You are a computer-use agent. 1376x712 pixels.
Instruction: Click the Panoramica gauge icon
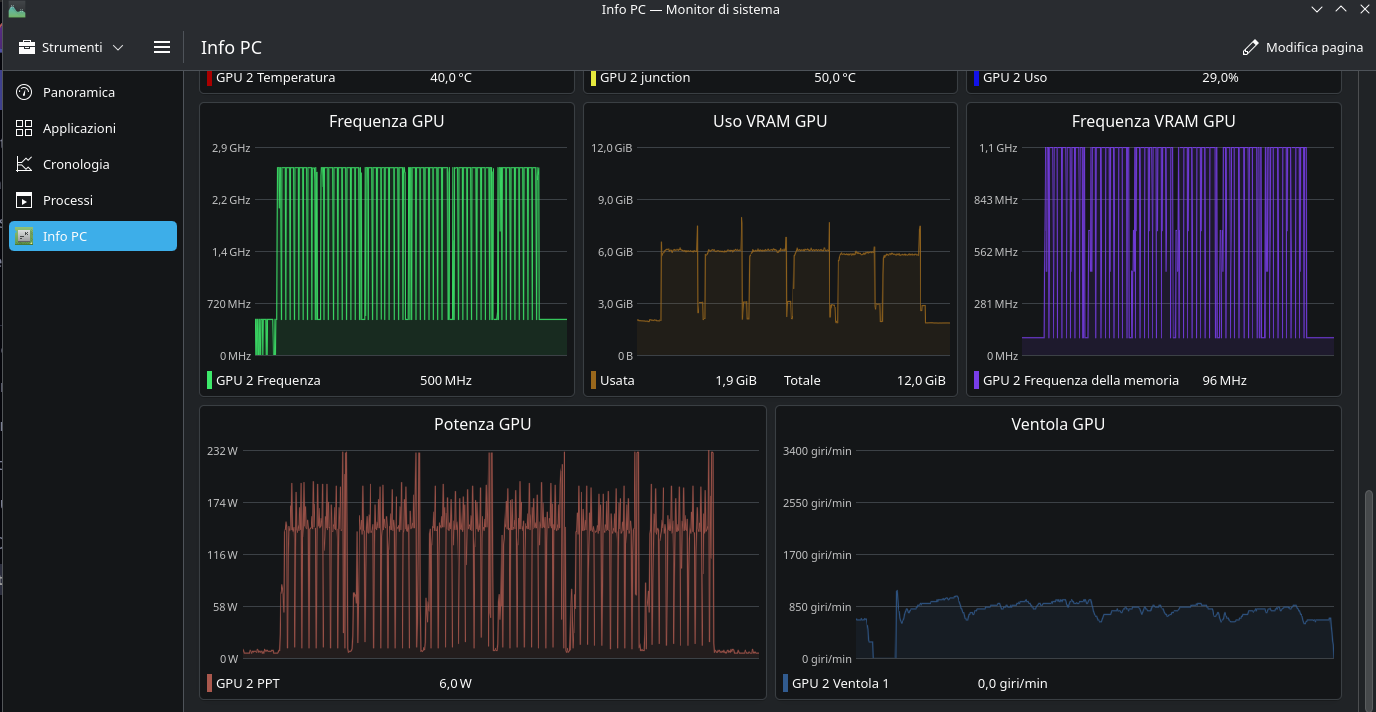(x=25, y=92)
